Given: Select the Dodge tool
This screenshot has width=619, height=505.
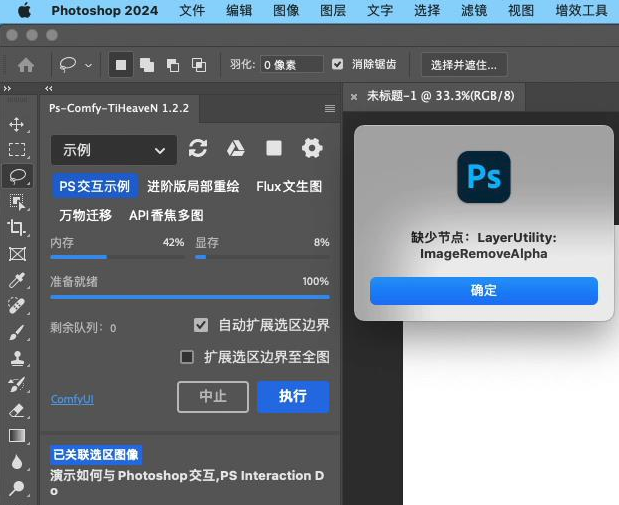Looking at the screenshot, I should (17, 488).
